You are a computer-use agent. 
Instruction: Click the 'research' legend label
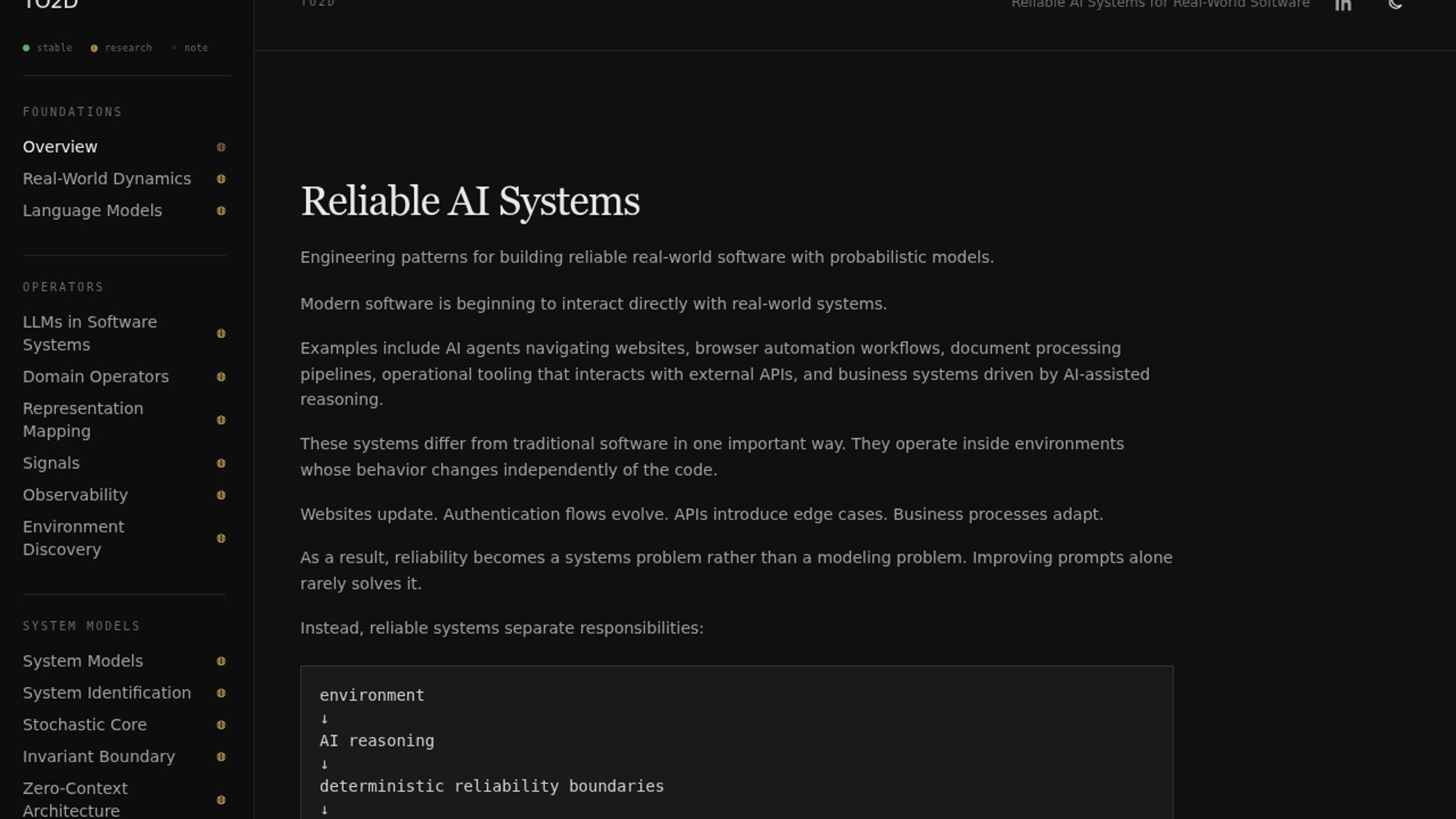128,48
